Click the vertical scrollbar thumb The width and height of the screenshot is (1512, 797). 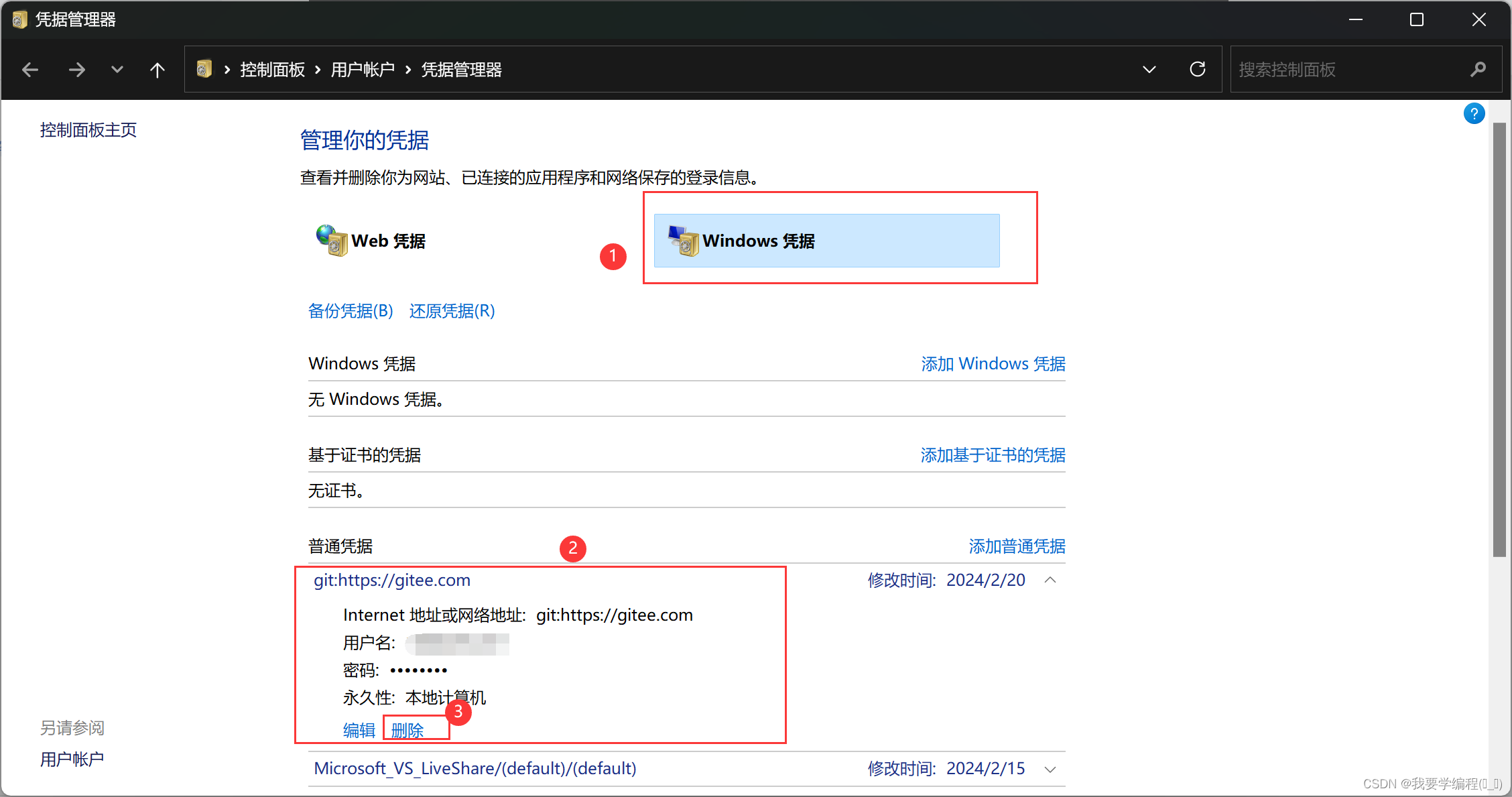click(x=1499, y=339)
